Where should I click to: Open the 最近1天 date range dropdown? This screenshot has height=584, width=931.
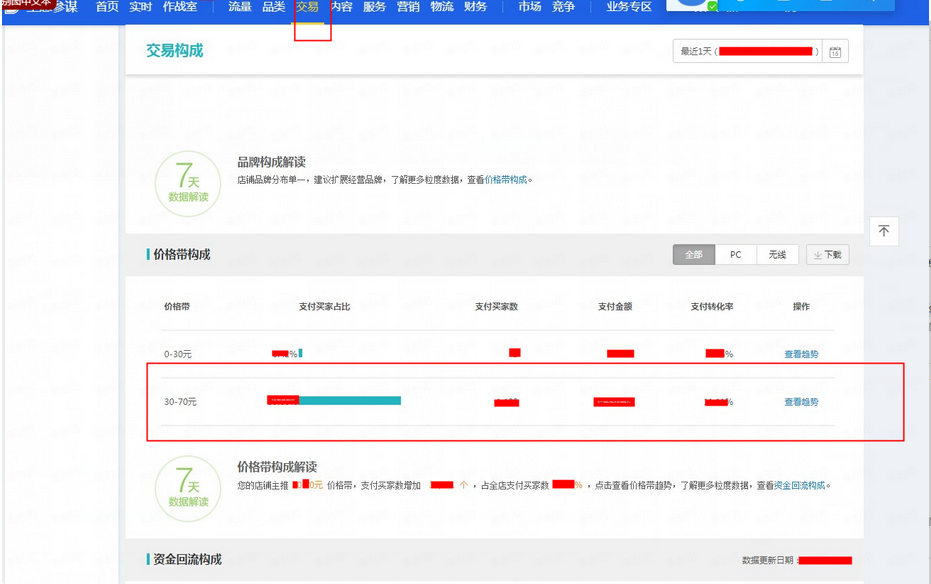pyautogui.click(x=748, y=52)
